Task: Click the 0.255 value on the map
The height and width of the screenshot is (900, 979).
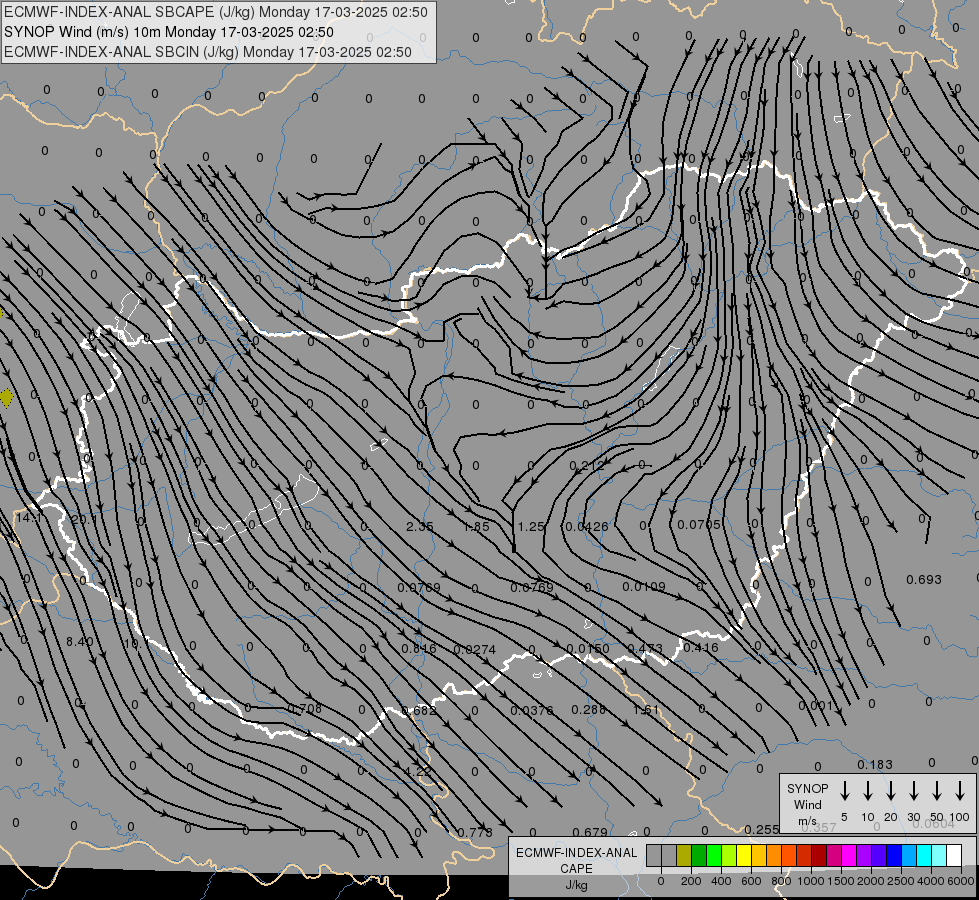Action: (762, 829)
